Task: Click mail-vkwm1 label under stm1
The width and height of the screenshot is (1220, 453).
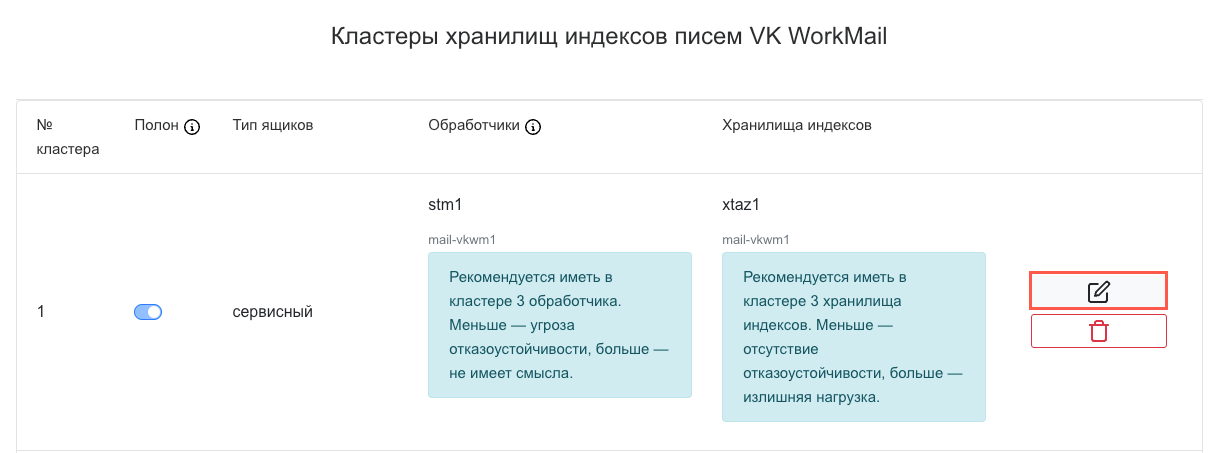Action: (x=462, y=240)
